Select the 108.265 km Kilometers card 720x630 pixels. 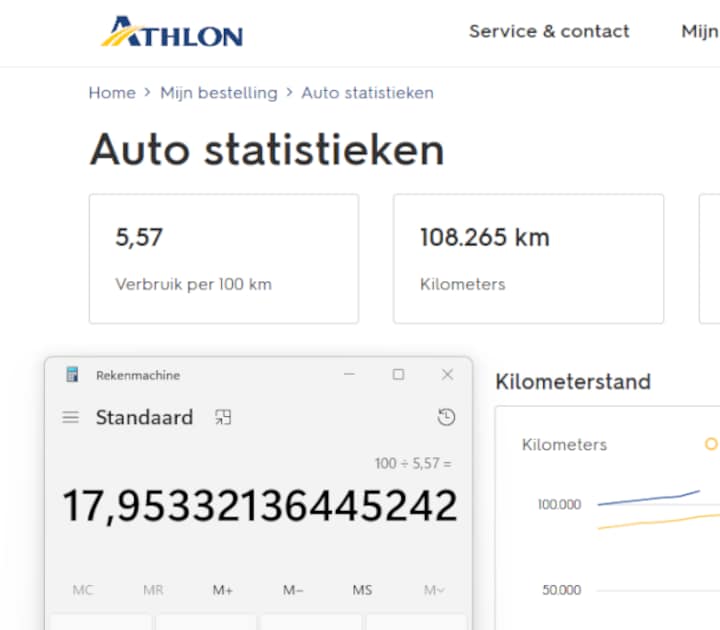point(529,259)
